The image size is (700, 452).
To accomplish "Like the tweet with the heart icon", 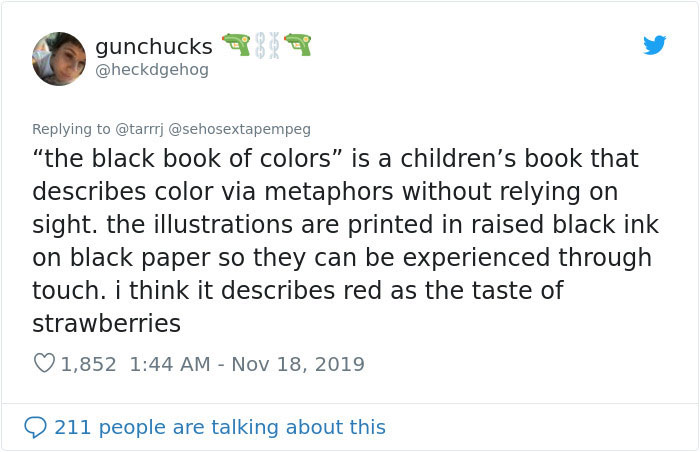I will coord(44,364).
